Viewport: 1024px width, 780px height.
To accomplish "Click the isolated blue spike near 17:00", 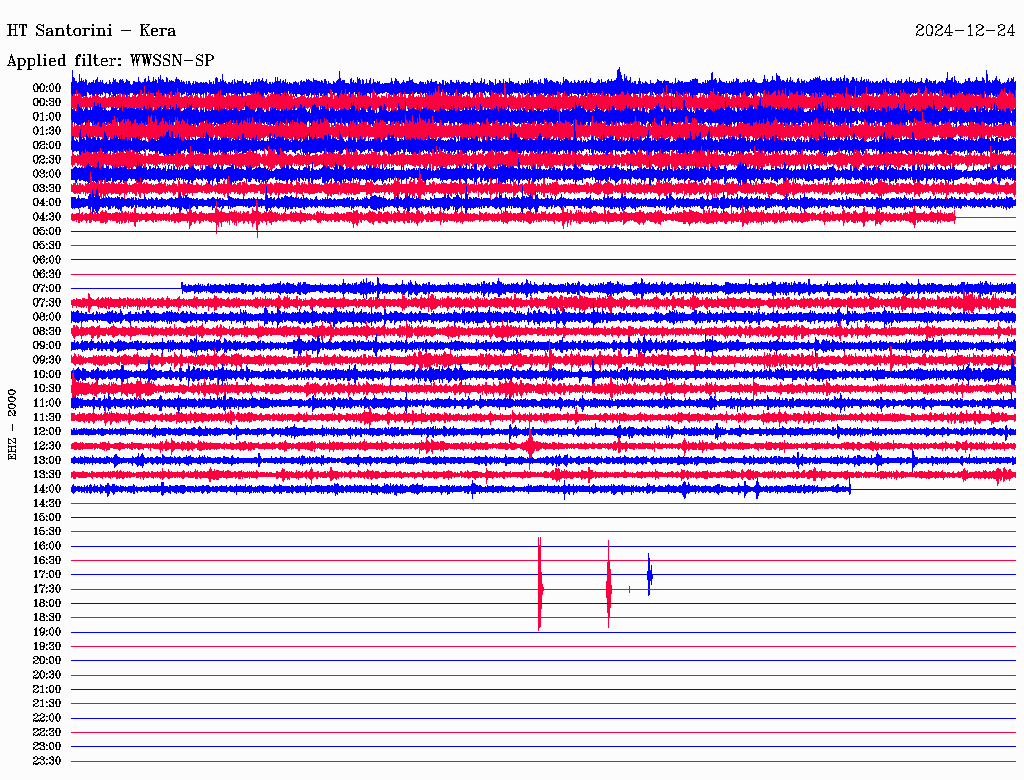I will tap(649, 574).
